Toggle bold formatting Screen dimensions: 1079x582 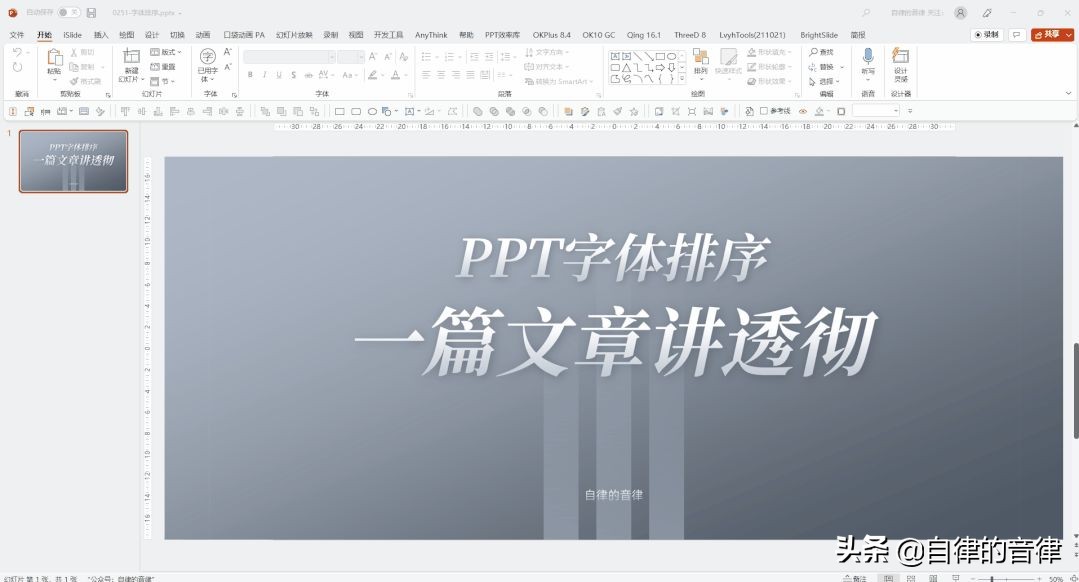tap(251, 75)
